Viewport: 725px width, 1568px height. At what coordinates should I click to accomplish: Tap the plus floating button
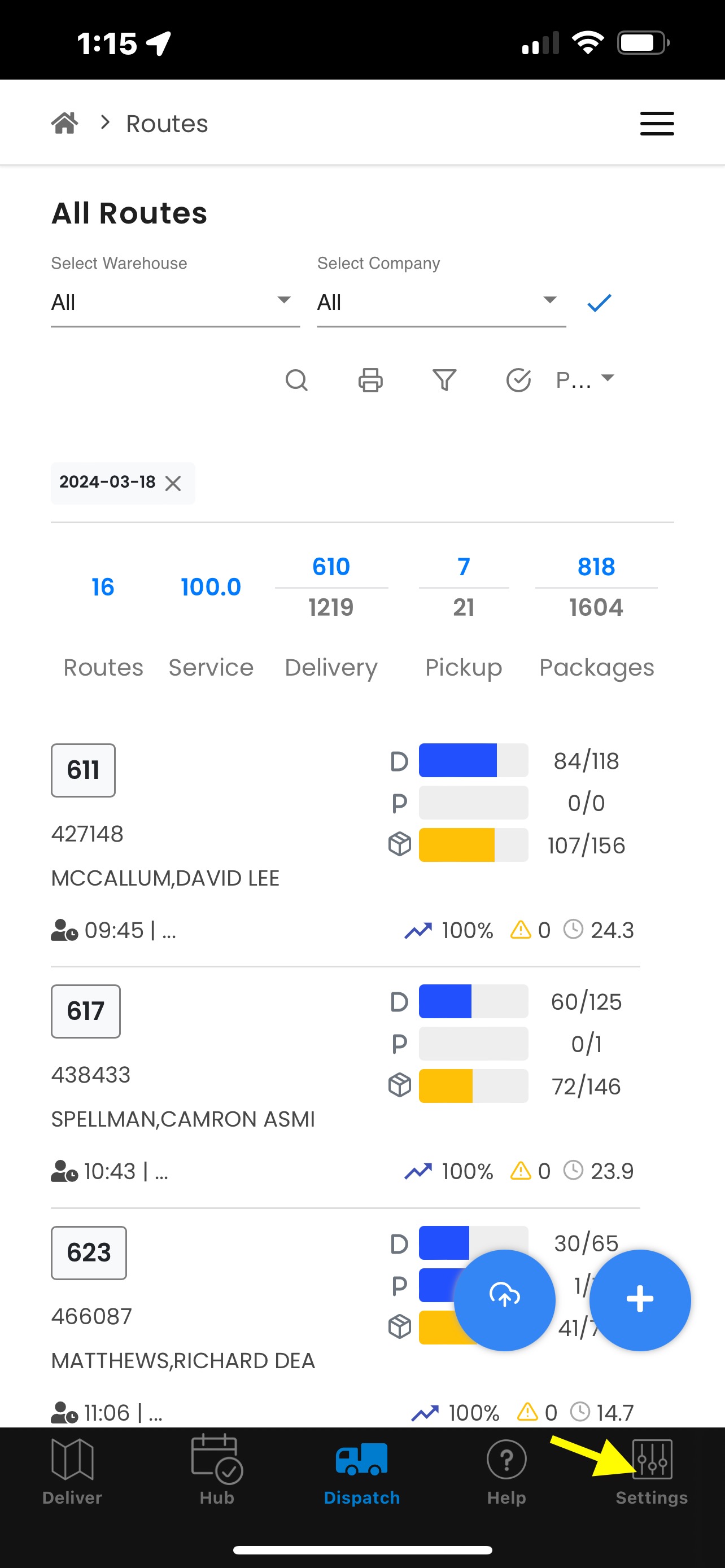coord(640,1300)
